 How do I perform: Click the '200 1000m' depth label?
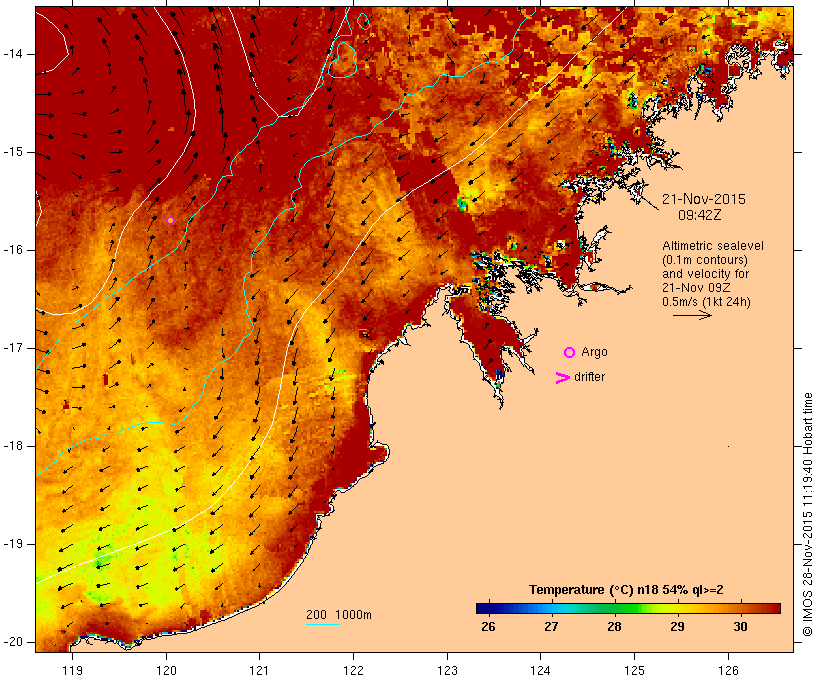coord(339,615)
